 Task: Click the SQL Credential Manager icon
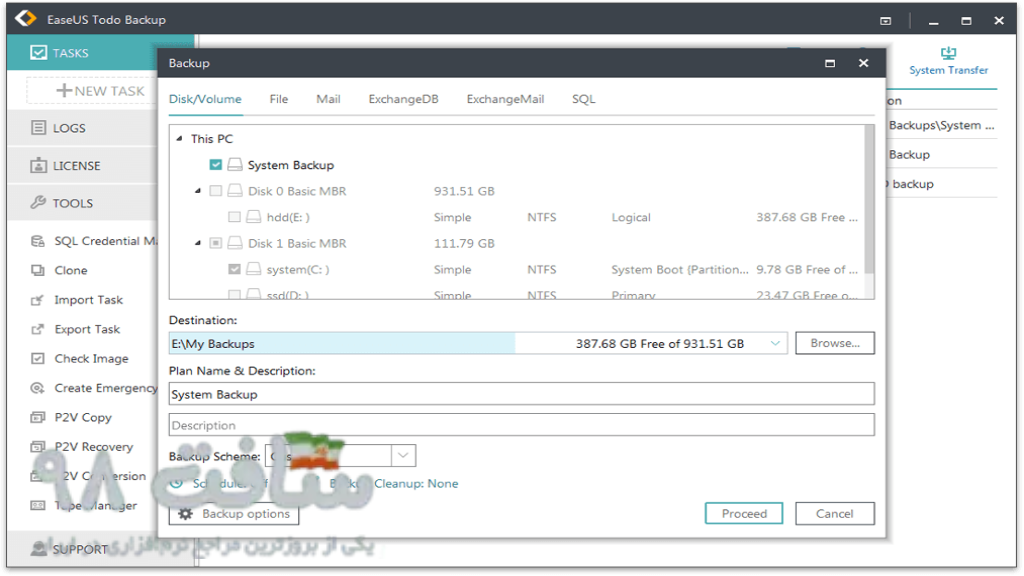38,241
